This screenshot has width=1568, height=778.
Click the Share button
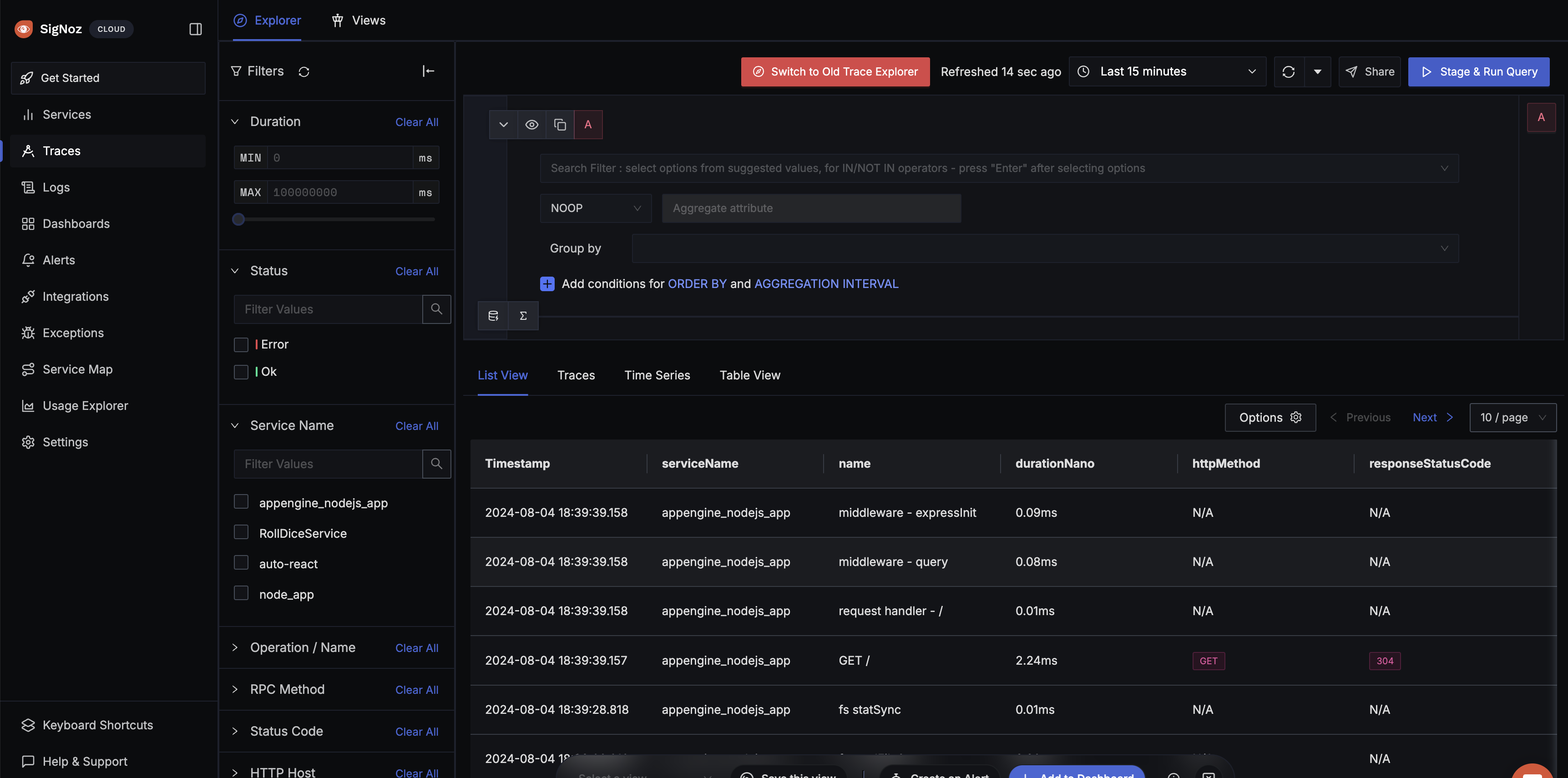(1370, 72)
